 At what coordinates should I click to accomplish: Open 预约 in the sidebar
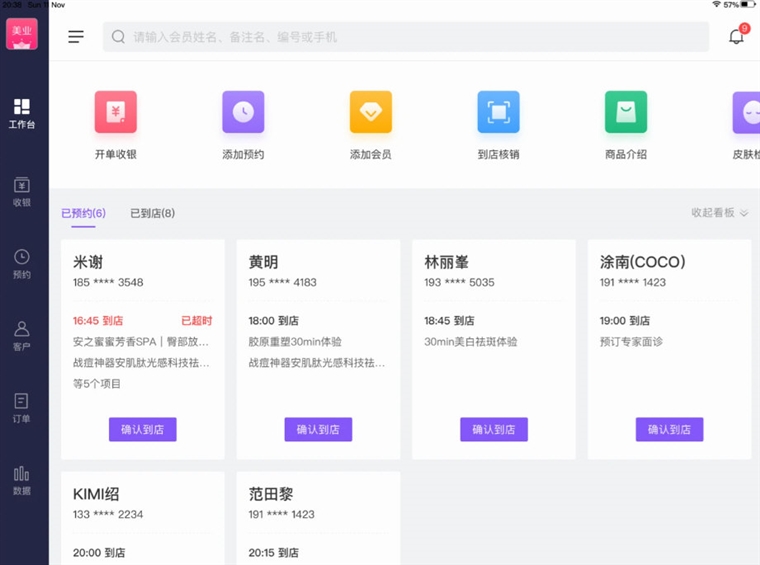click(22, 264)
